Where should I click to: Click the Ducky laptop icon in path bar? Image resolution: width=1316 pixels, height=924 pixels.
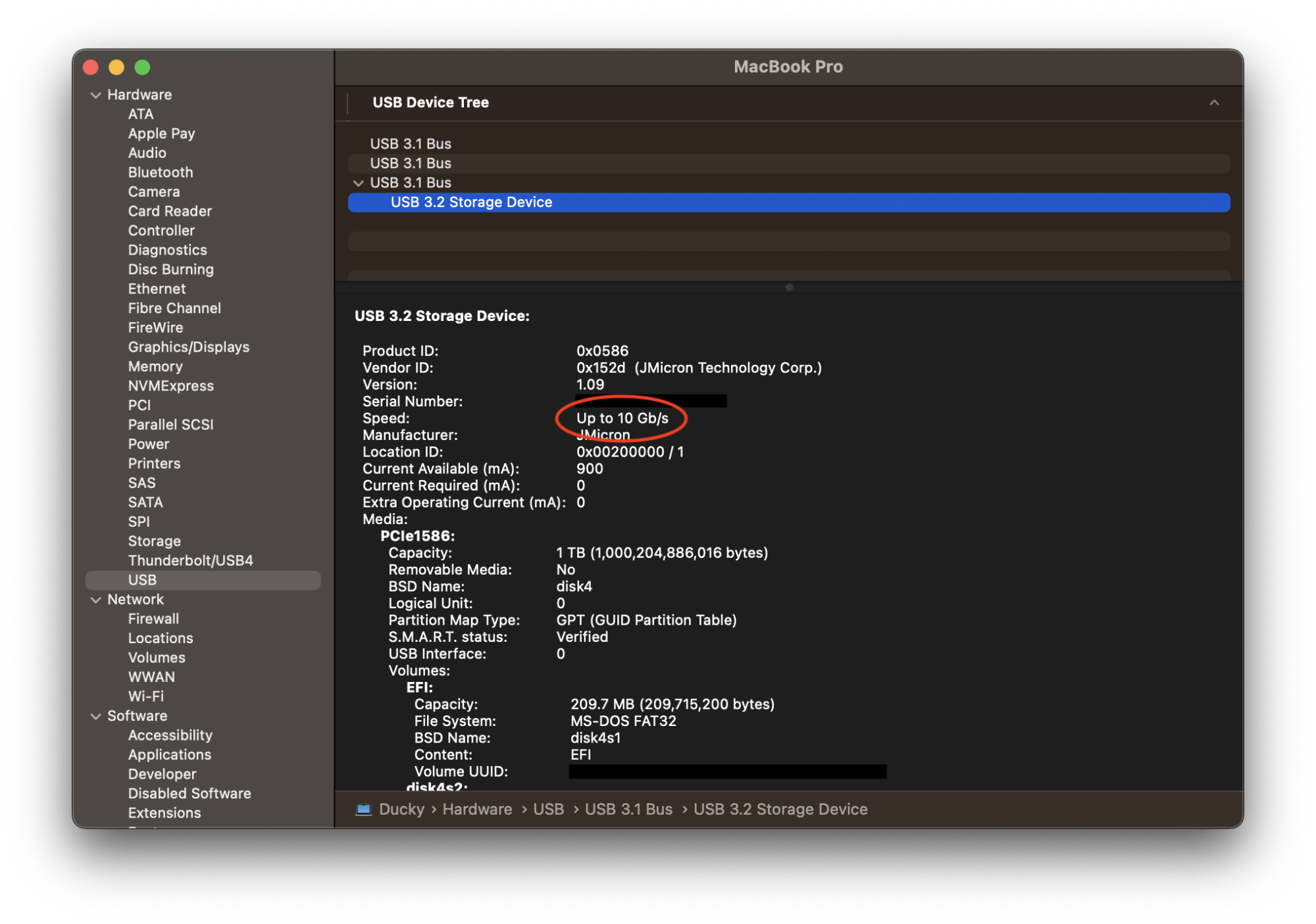(x=363, y=809)
